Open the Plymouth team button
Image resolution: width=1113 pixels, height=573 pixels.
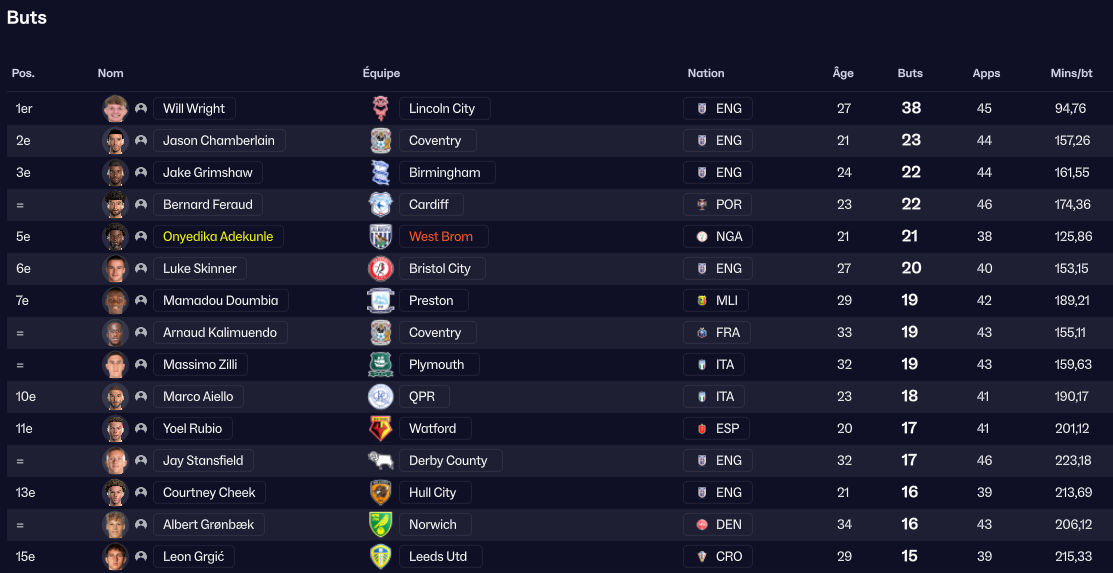tap(439, 364)
